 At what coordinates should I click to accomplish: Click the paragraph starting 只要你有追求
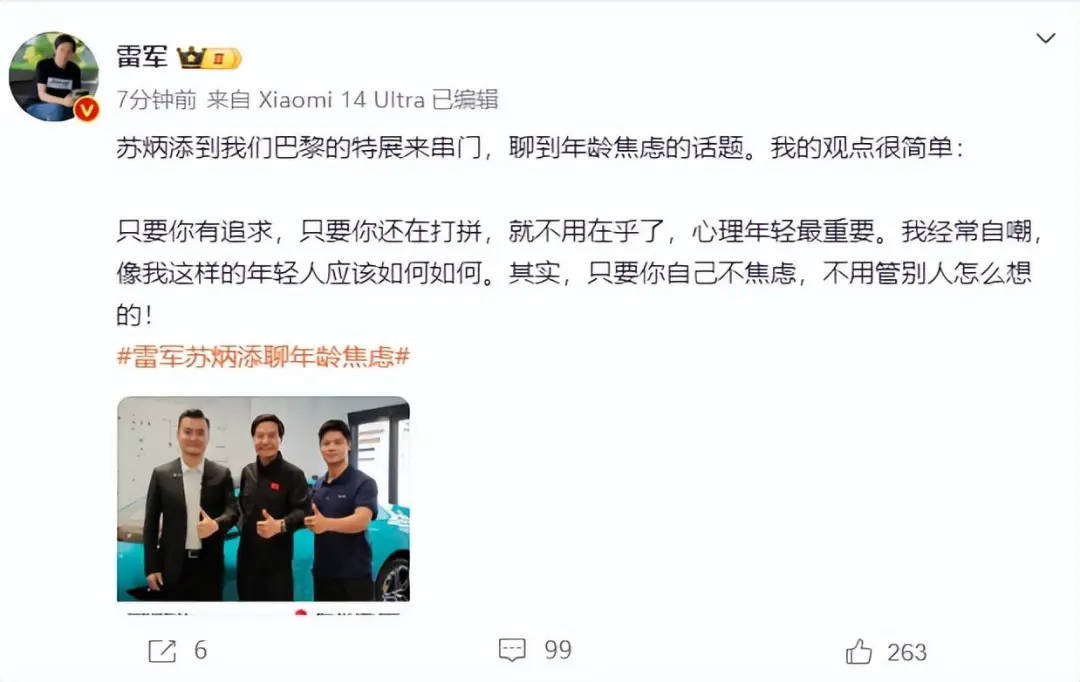579,273
